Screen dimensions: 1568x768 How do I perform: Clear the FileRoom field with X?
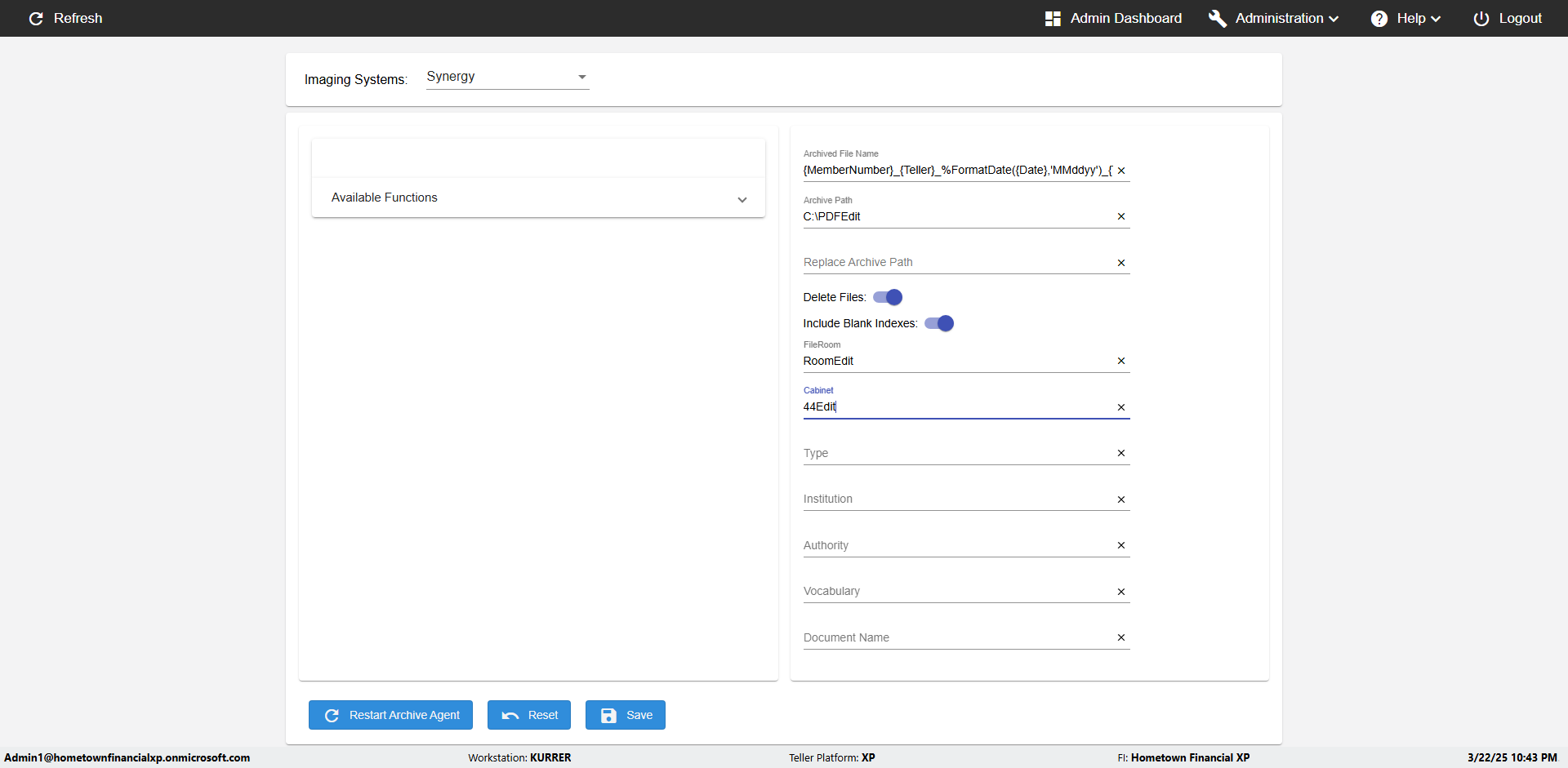pos(1121,361)
